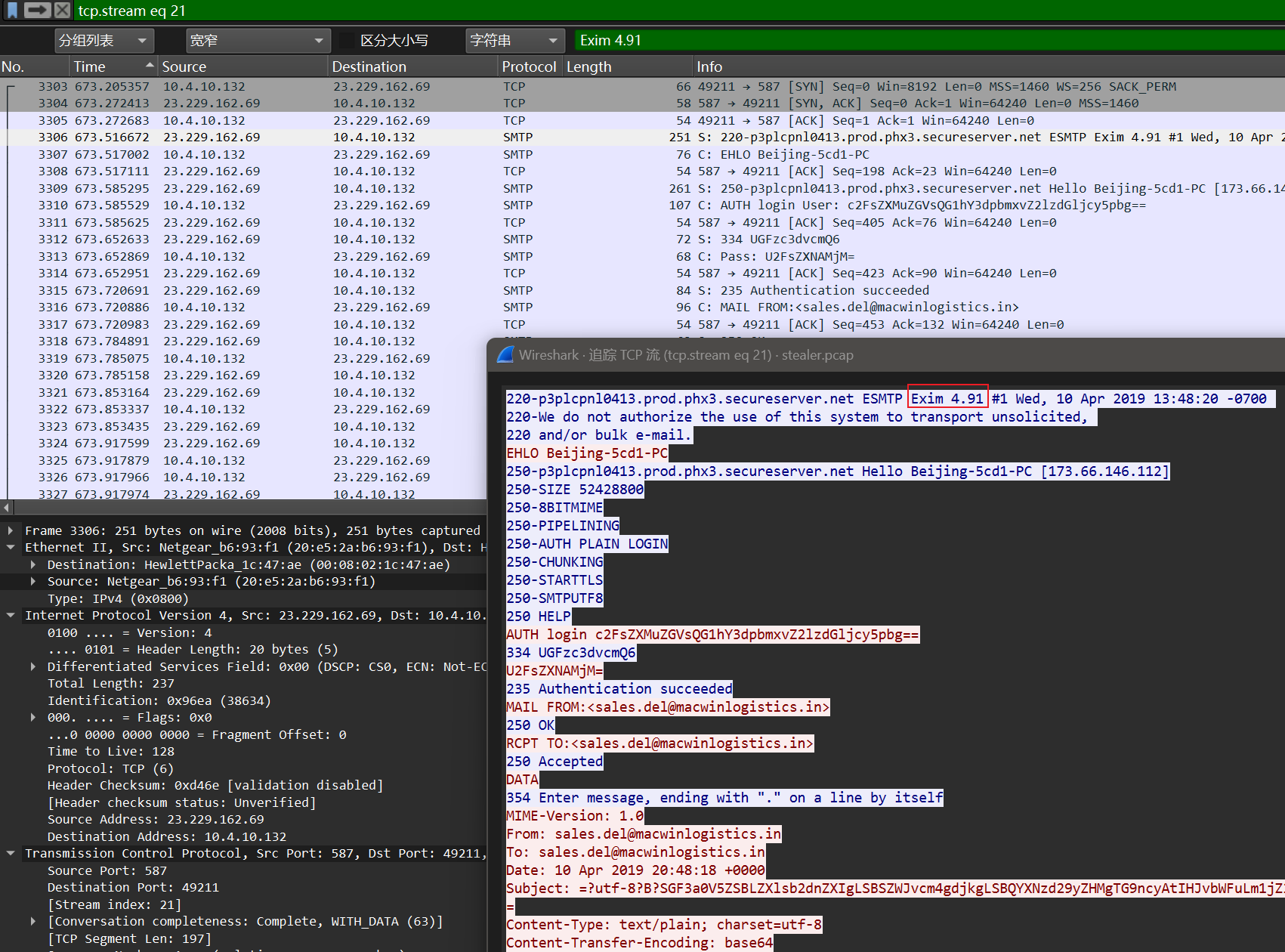Sort packets by the Source column header
The width and height of the screenshot is (1285, 952).
243,66
